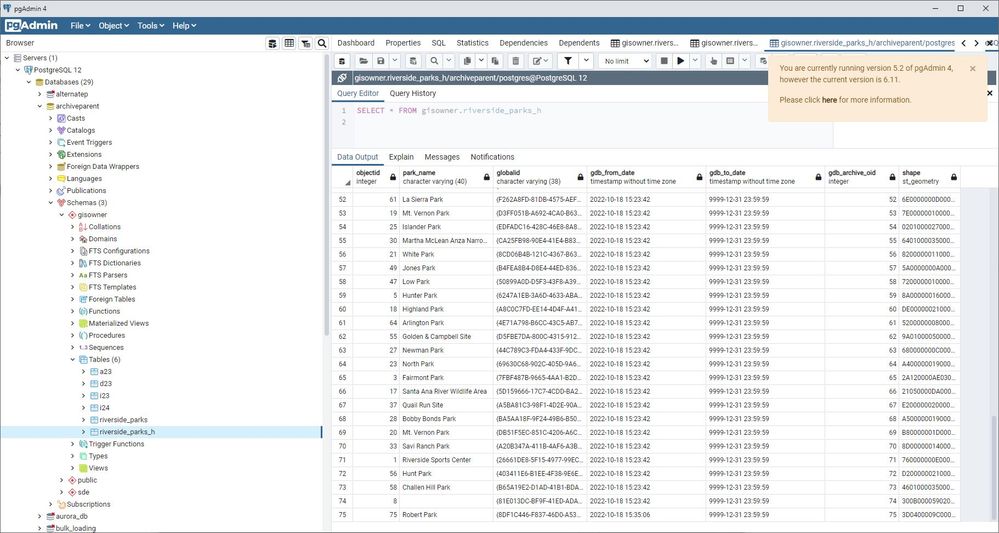This screenshot has width=999, height=533.
Task: Click the pgAdmin logo
Action: point(31,25)
